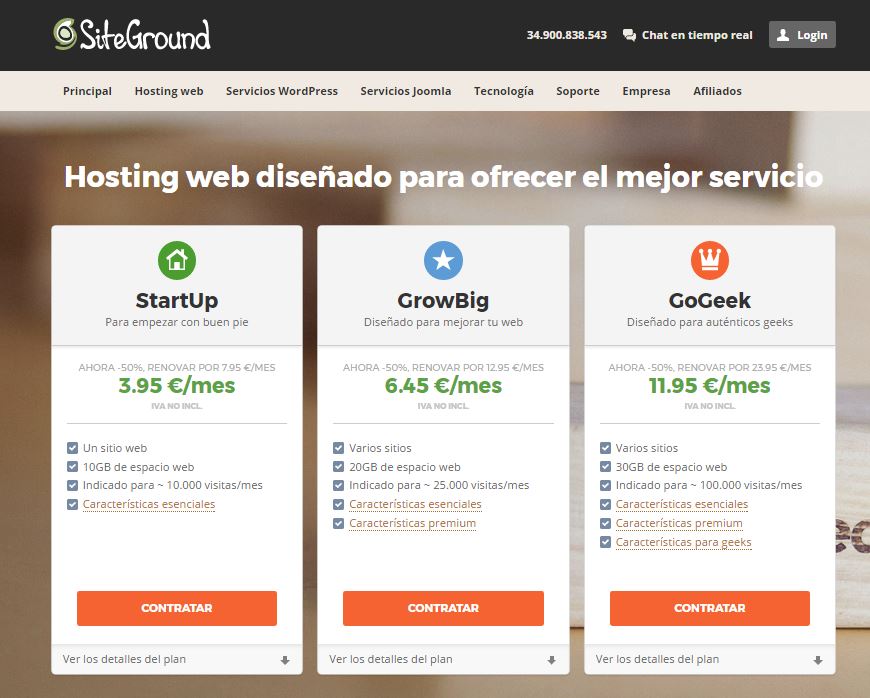This screenshot has width=870, height=698.
Task: Toggle StartUp 'Características esenciales' checkbox
Action: point(72,504)
